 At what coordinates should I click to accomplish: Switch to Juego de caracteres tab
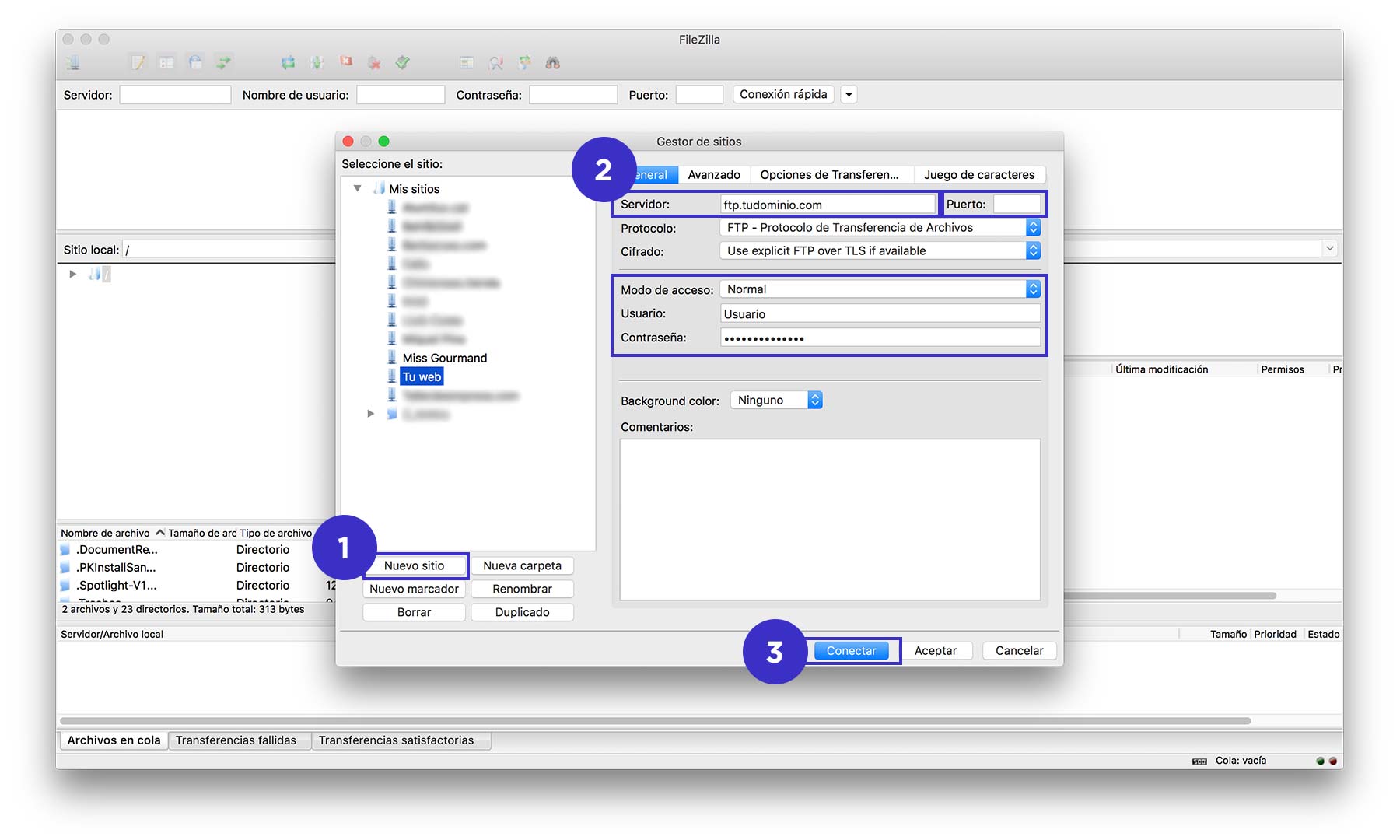pyautogui.click(x=979, y=175)
